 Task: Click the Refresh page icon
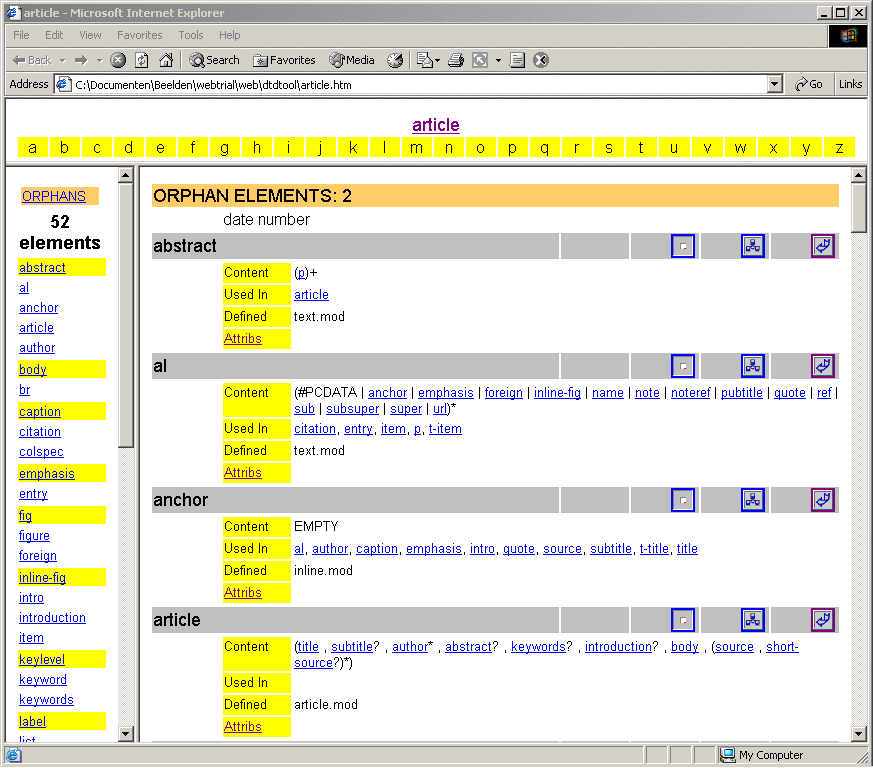[x=142, y=60]
